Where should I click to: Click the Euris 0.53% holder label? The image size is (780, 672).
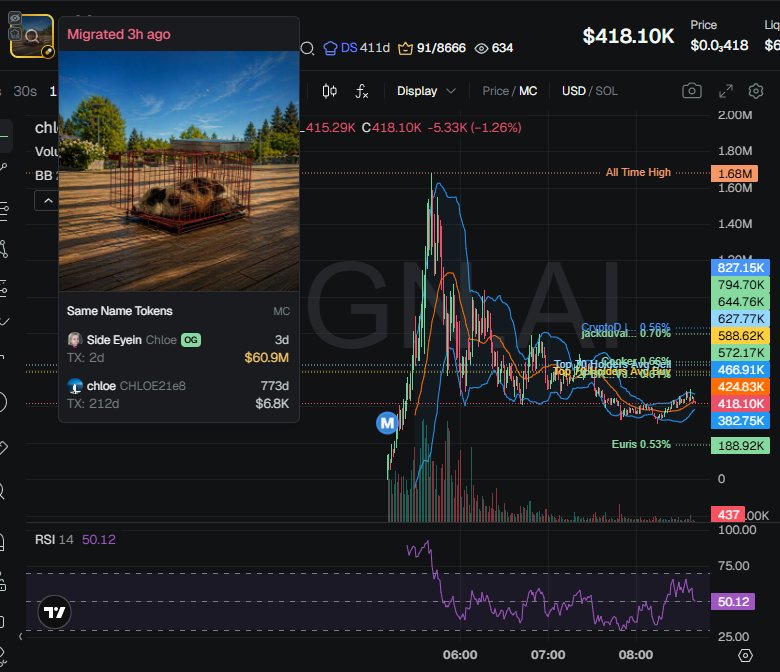pyautogui.click(x=641, y=444)
